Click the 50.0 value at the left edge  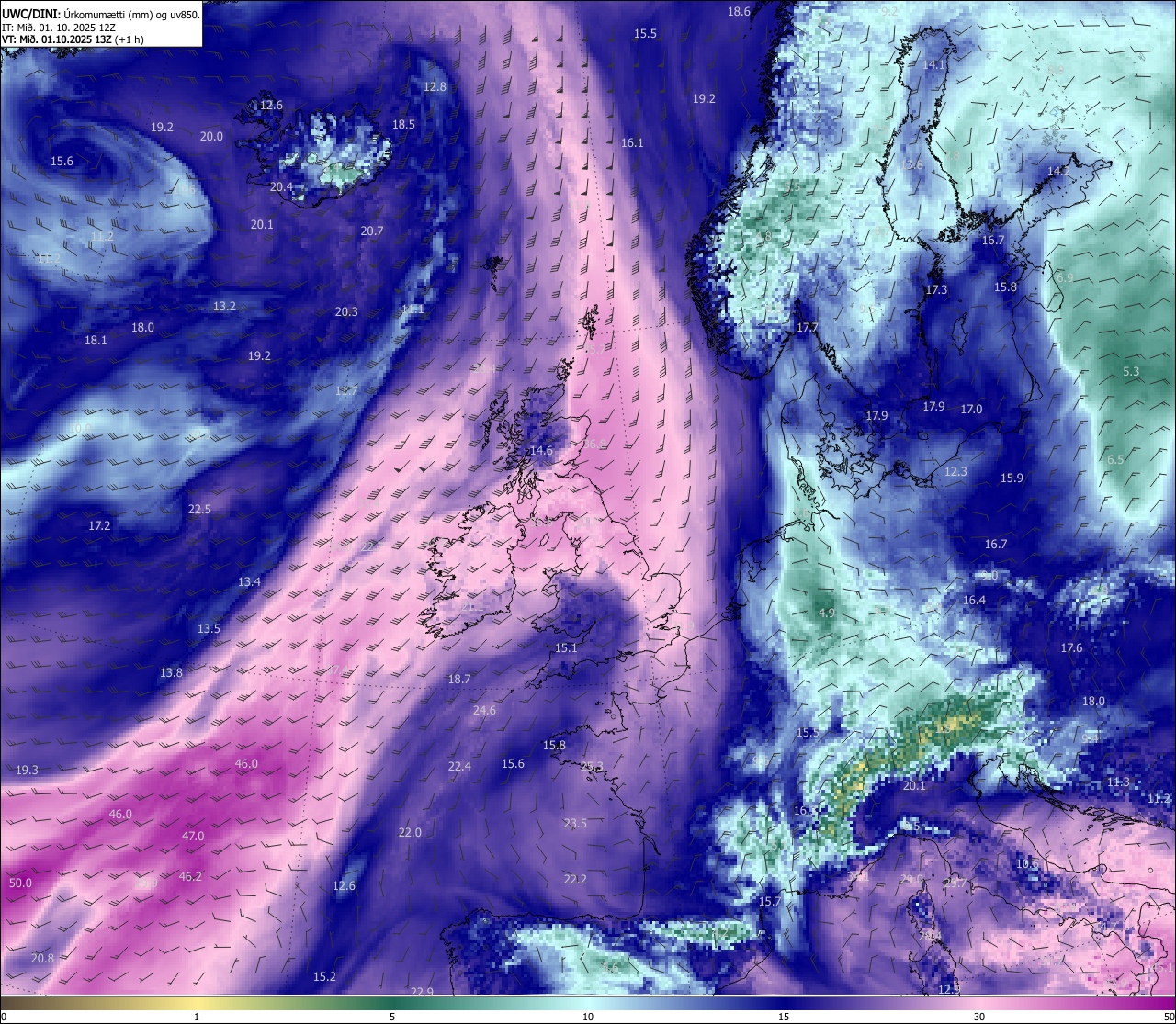point(20,883)
